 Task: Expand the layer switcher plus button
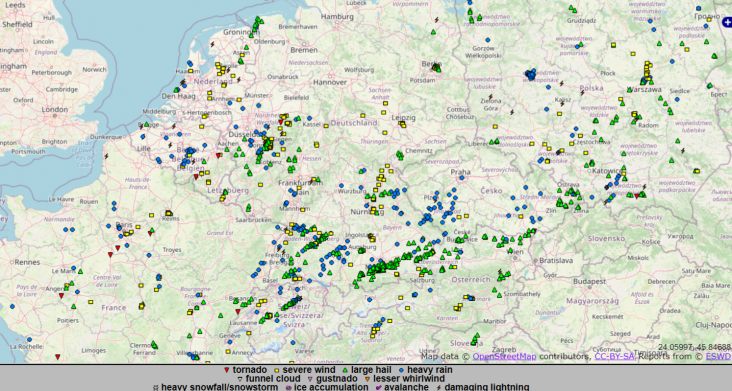coord(727,22)
